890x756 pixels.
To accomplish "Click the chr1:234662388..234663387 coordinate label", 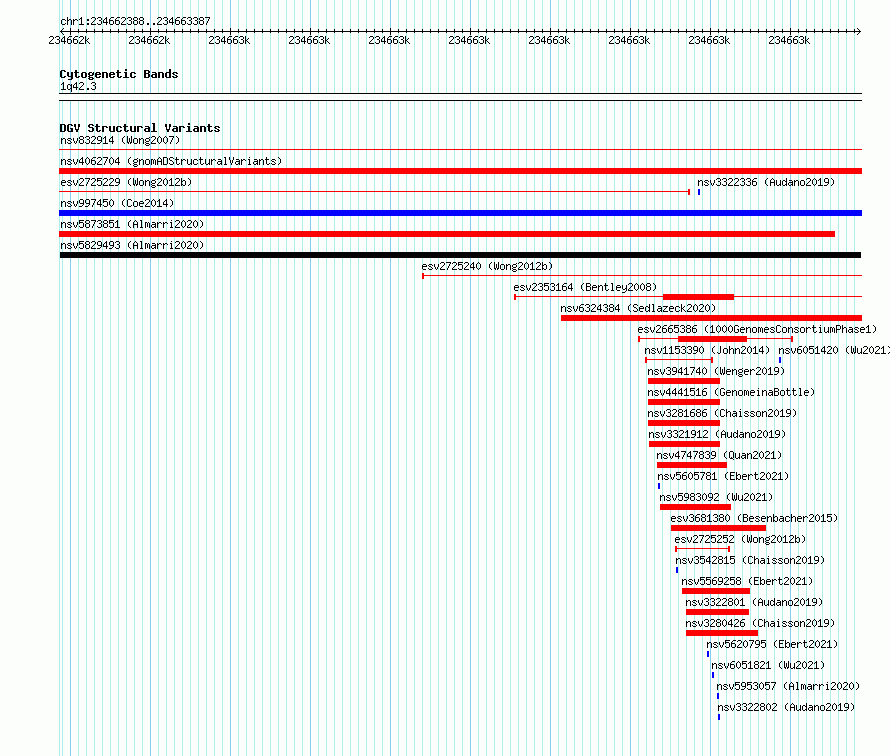I will [x=135, y=21].
